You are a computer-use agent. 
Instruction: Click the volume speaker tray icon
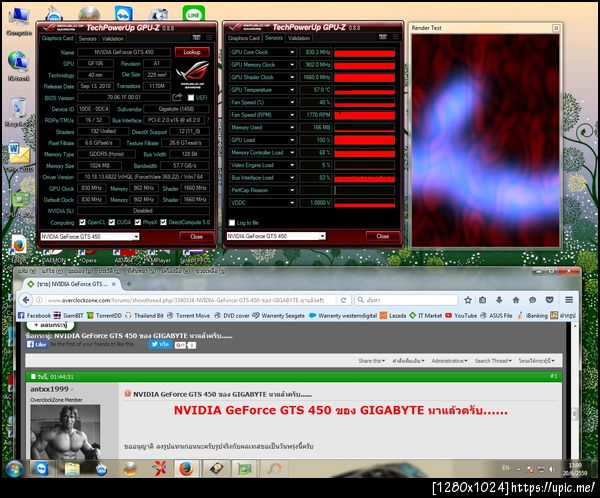551,469
